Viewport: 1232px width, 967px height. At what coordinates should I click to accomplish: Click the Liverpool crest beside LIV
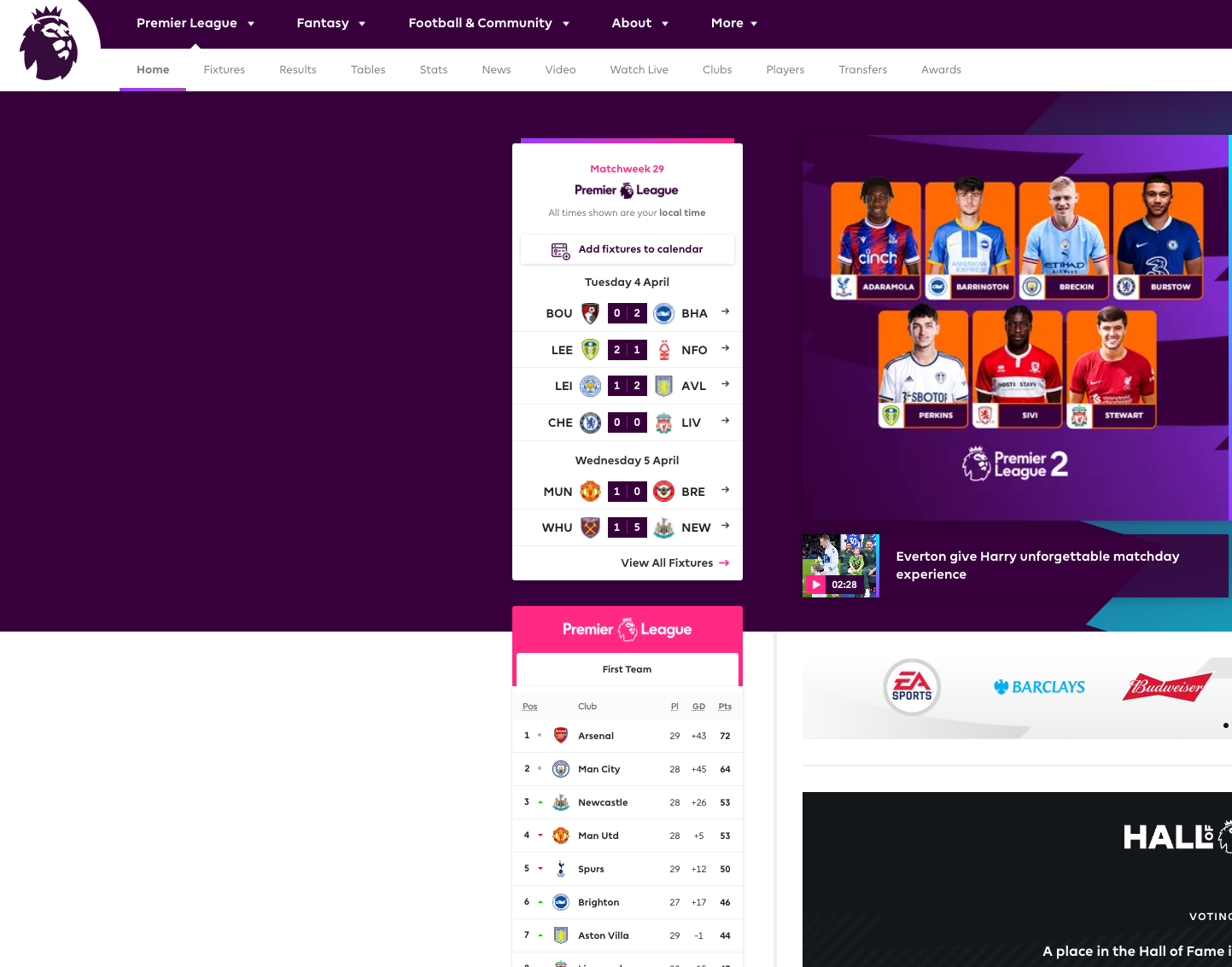coord(663,422)
